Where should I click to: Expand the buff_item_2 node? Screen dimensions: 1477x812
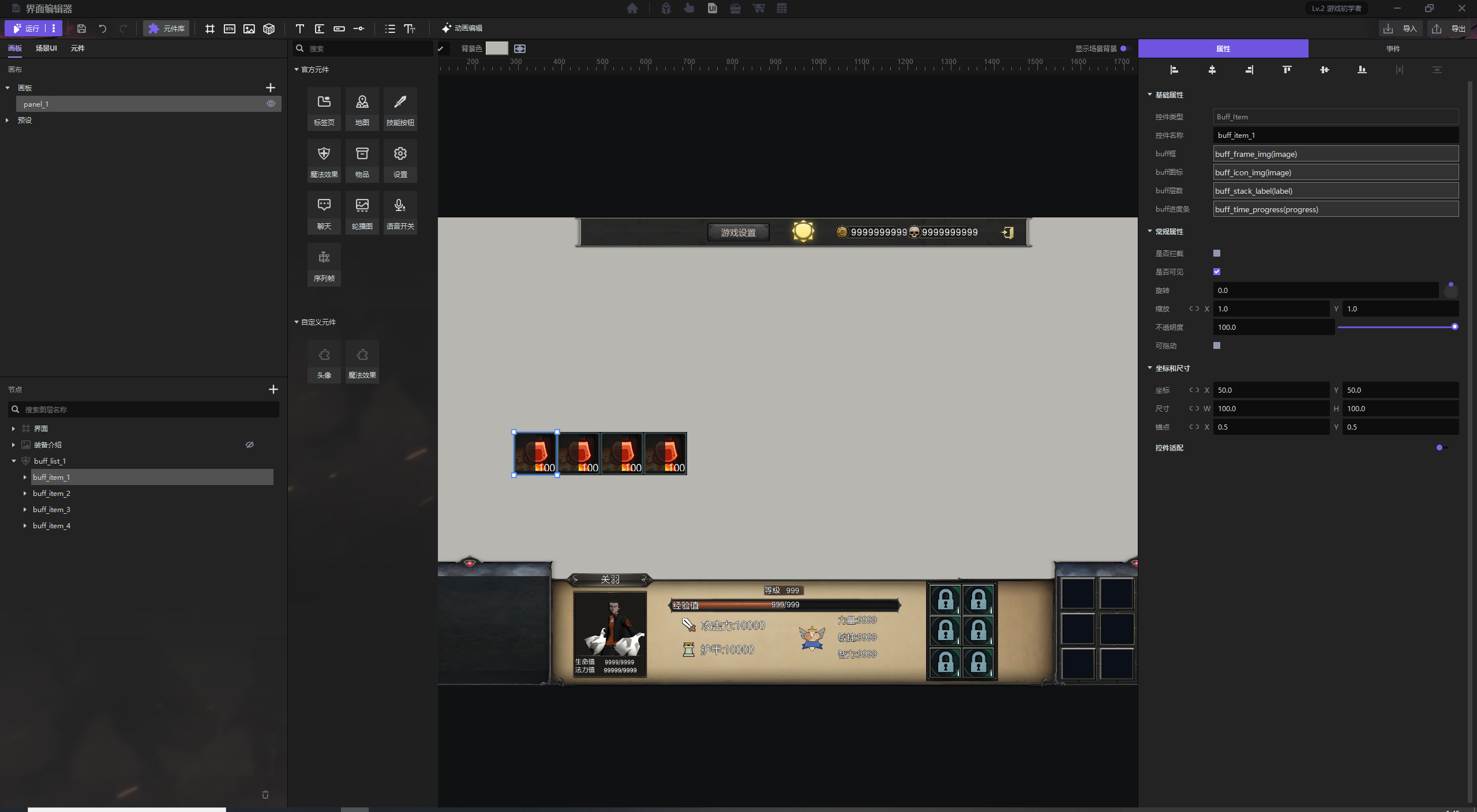(25, 493)
